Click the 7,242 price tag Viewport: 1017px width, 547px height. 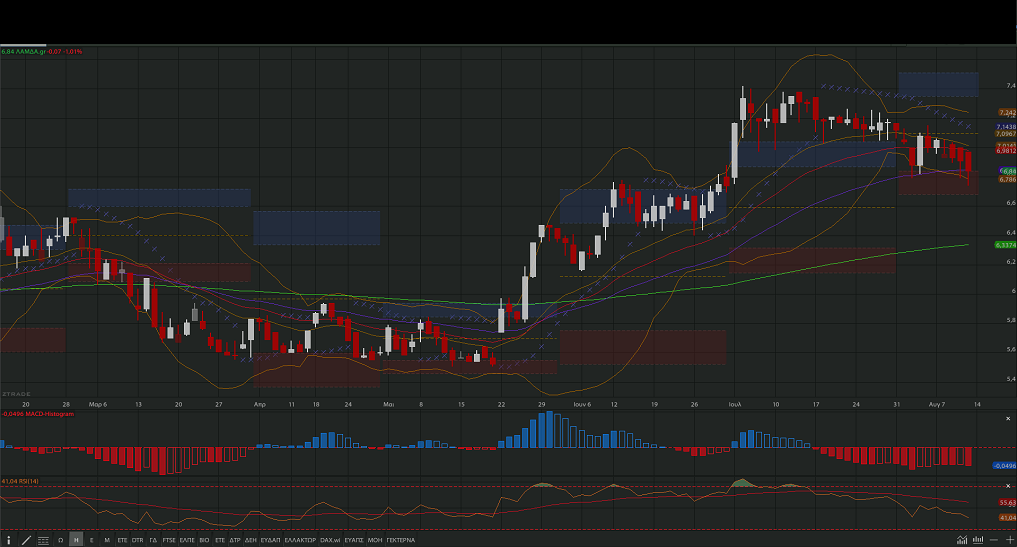1007,113
